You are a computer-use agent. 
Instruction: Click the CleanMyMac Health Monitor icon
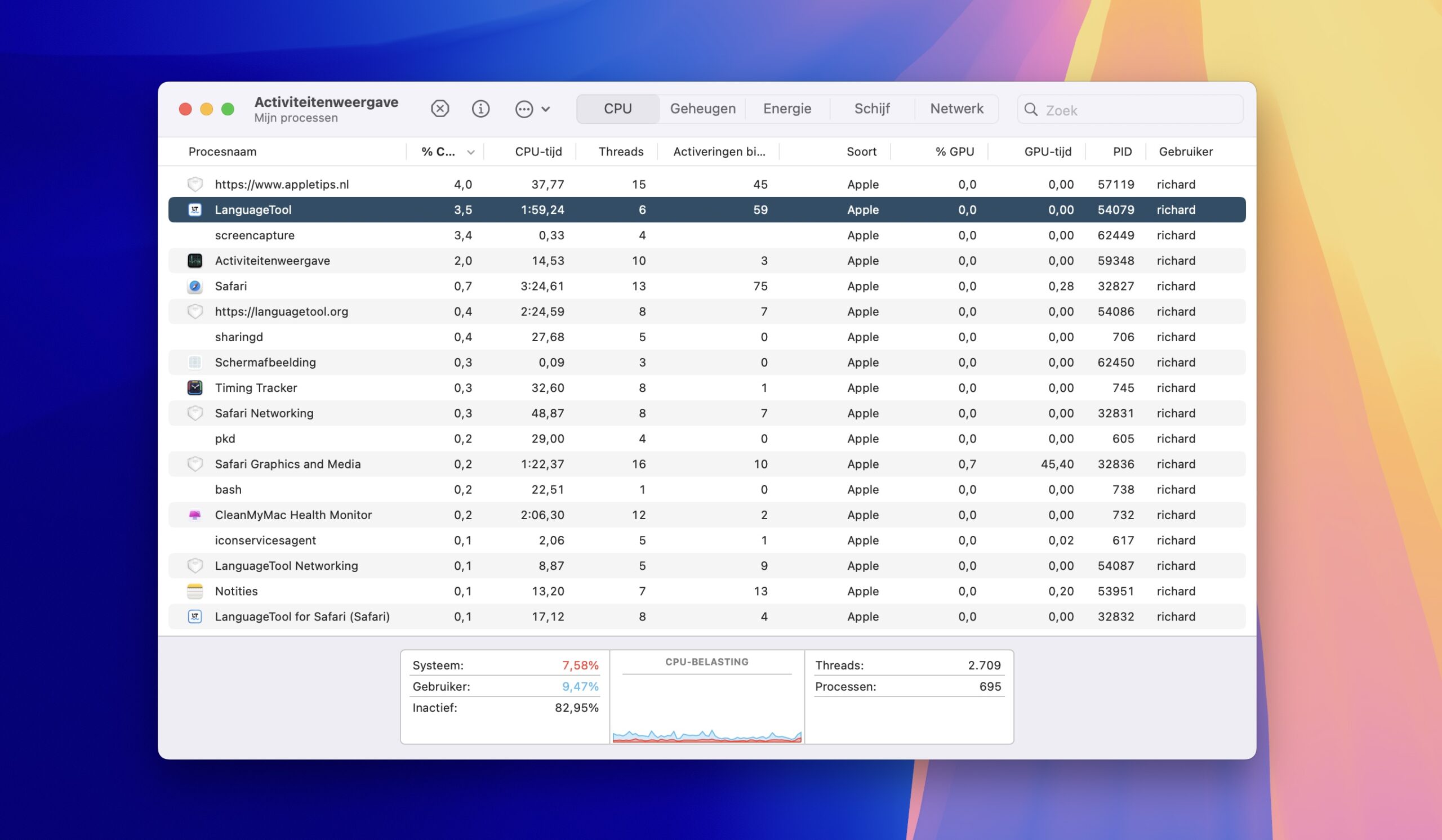(x=194, y=515)
